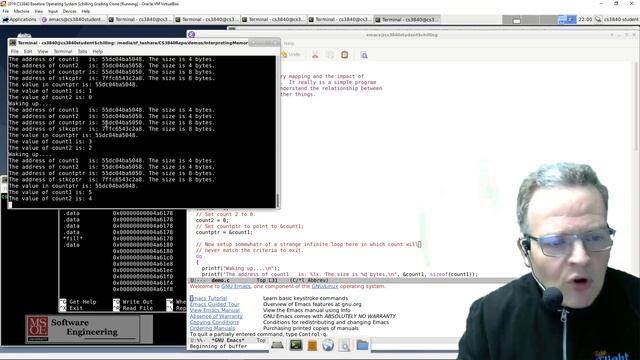The height and width of the screenshot is (360, 640).
Task: Switch to the third Terminal taskbar entry
Action: coord(273,19)
